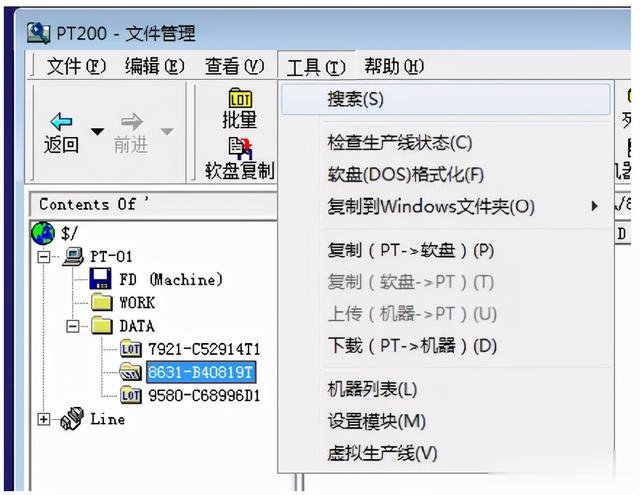
Task: Open the 文件(F) menu
Action: 76,66
